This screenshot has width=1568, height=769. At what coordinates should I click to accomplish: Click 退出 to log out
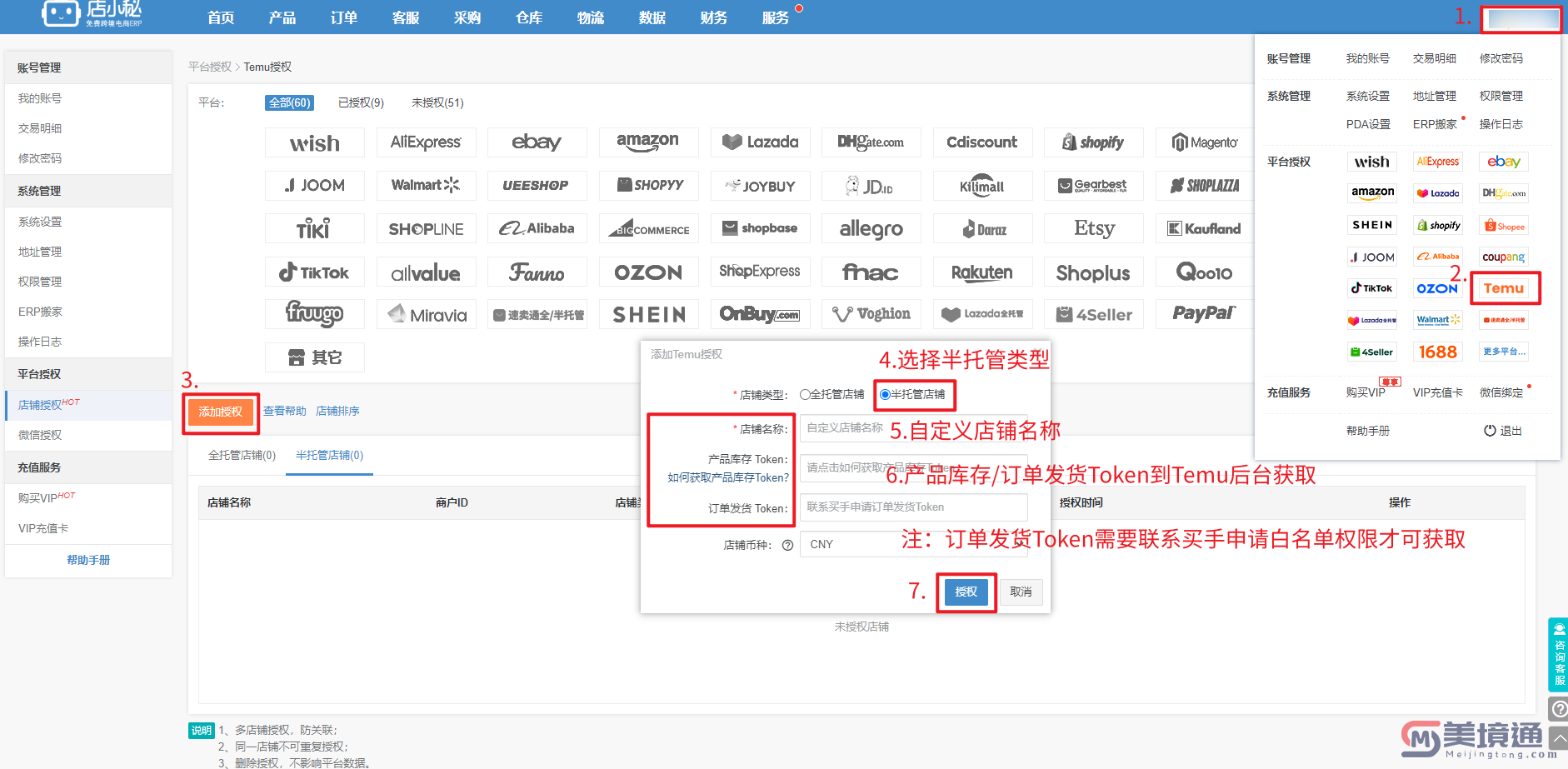[x=1503, y=431]
